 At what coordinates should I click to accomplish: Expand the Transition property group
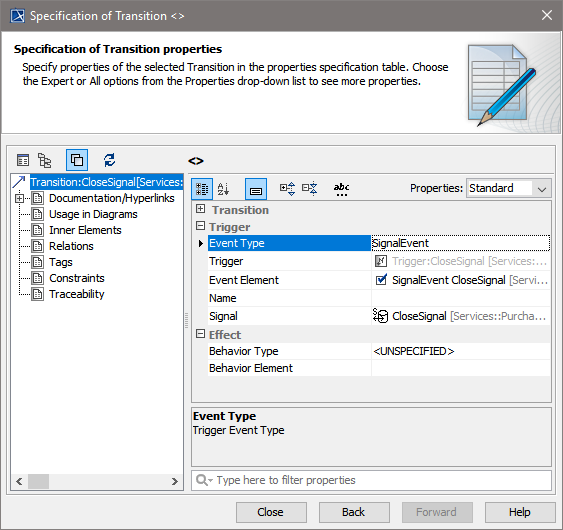(x=201, y=209)
